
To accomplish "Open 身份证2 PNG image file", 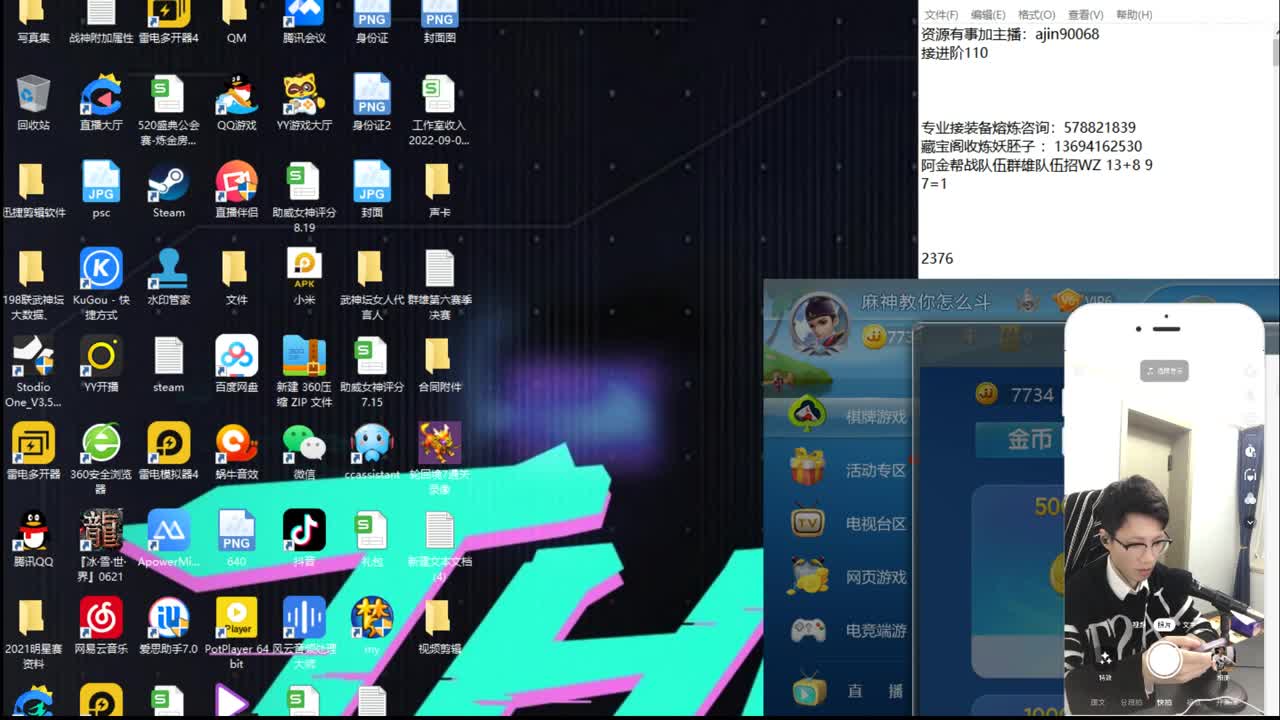I will point(372,103).
